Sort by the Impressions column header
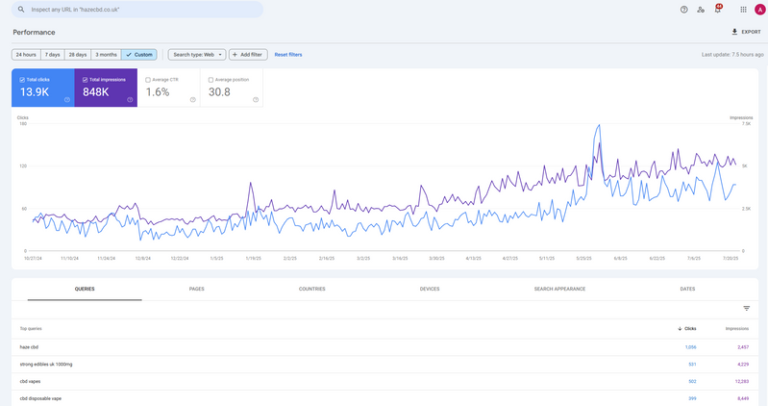This screenshot has height=406, width=768. (737, 329)
